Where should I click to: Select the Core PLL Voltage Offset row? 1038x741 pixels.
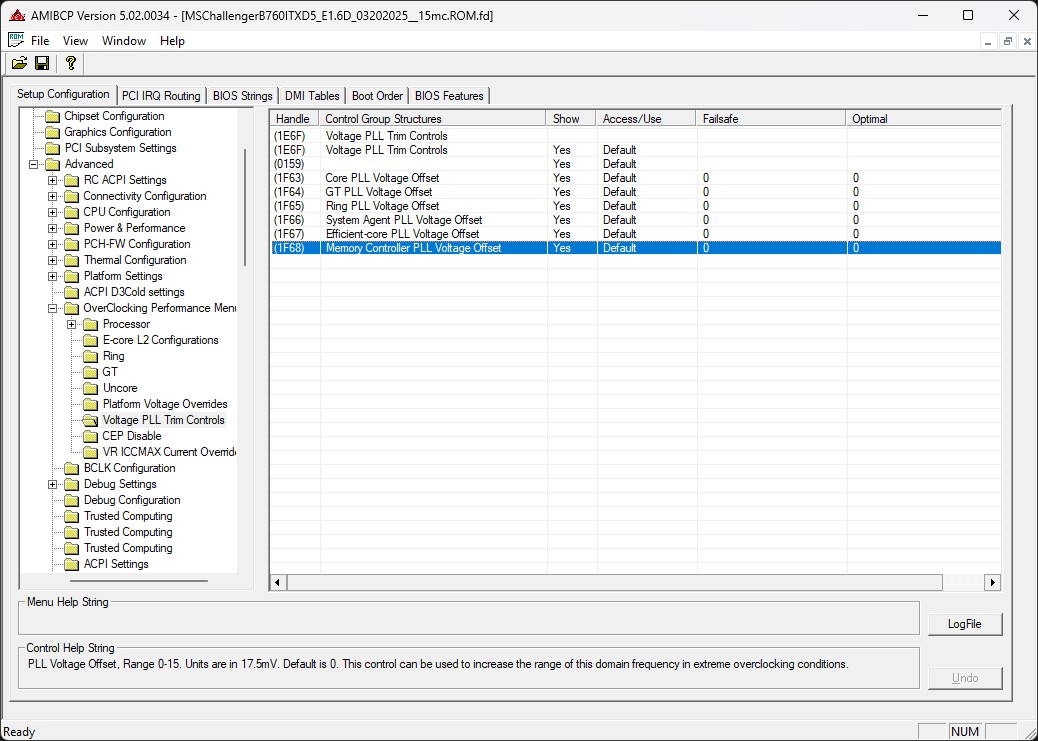635,177
